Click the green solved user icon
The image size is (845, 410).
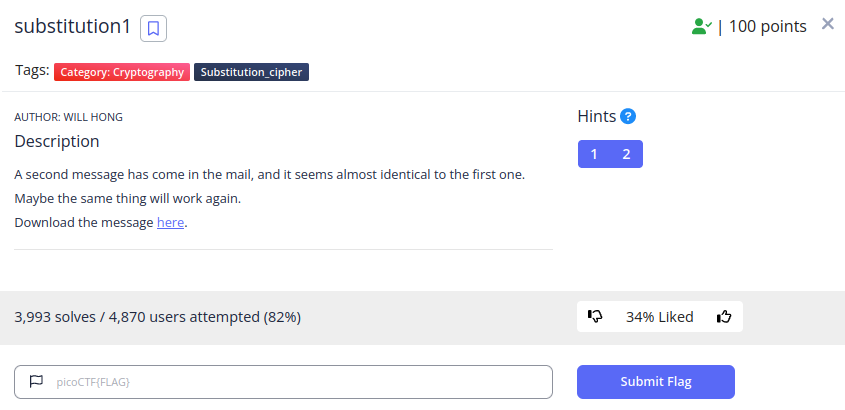702,26
